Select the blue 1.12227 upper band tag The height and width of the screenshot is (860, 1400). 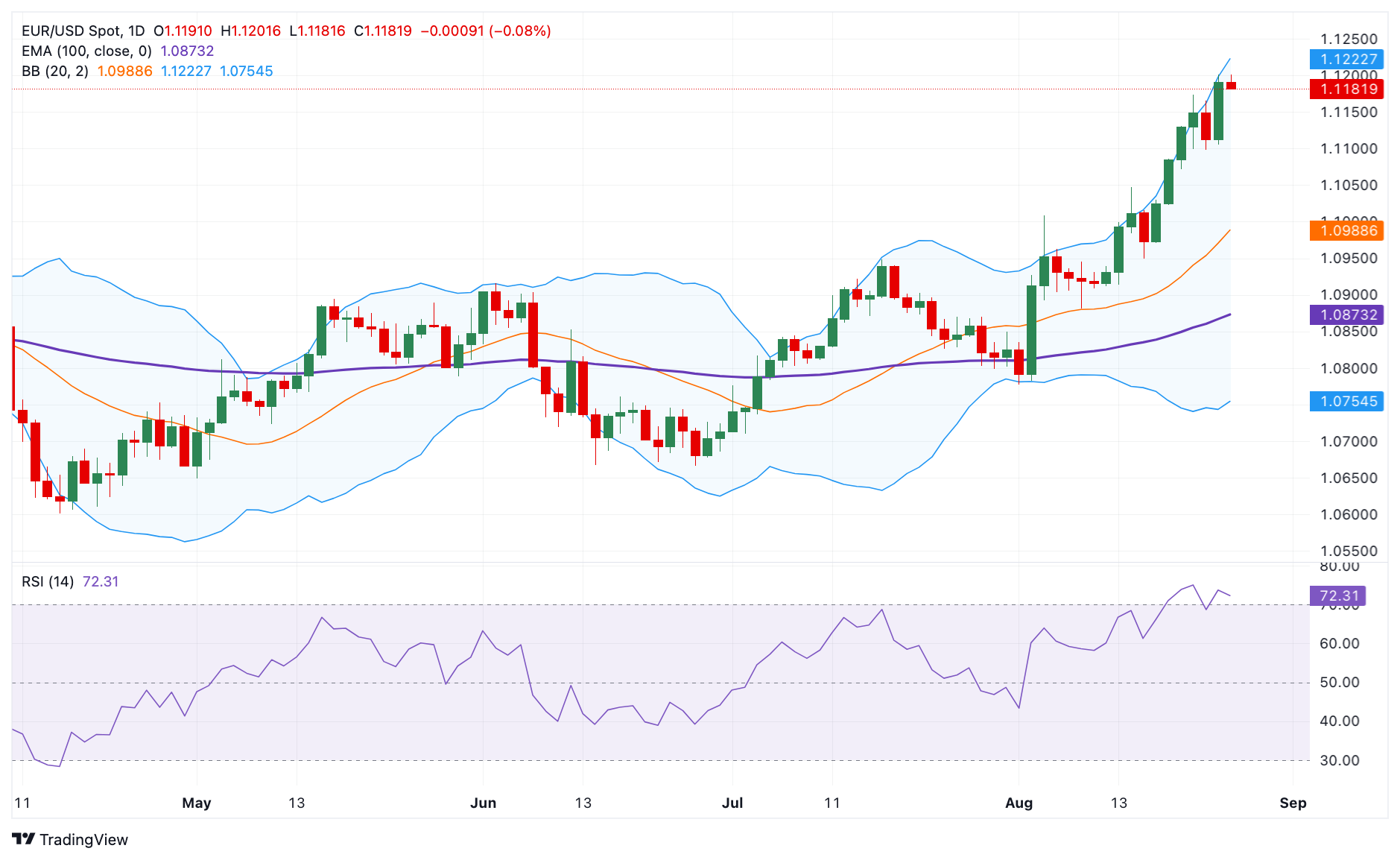1346,59
